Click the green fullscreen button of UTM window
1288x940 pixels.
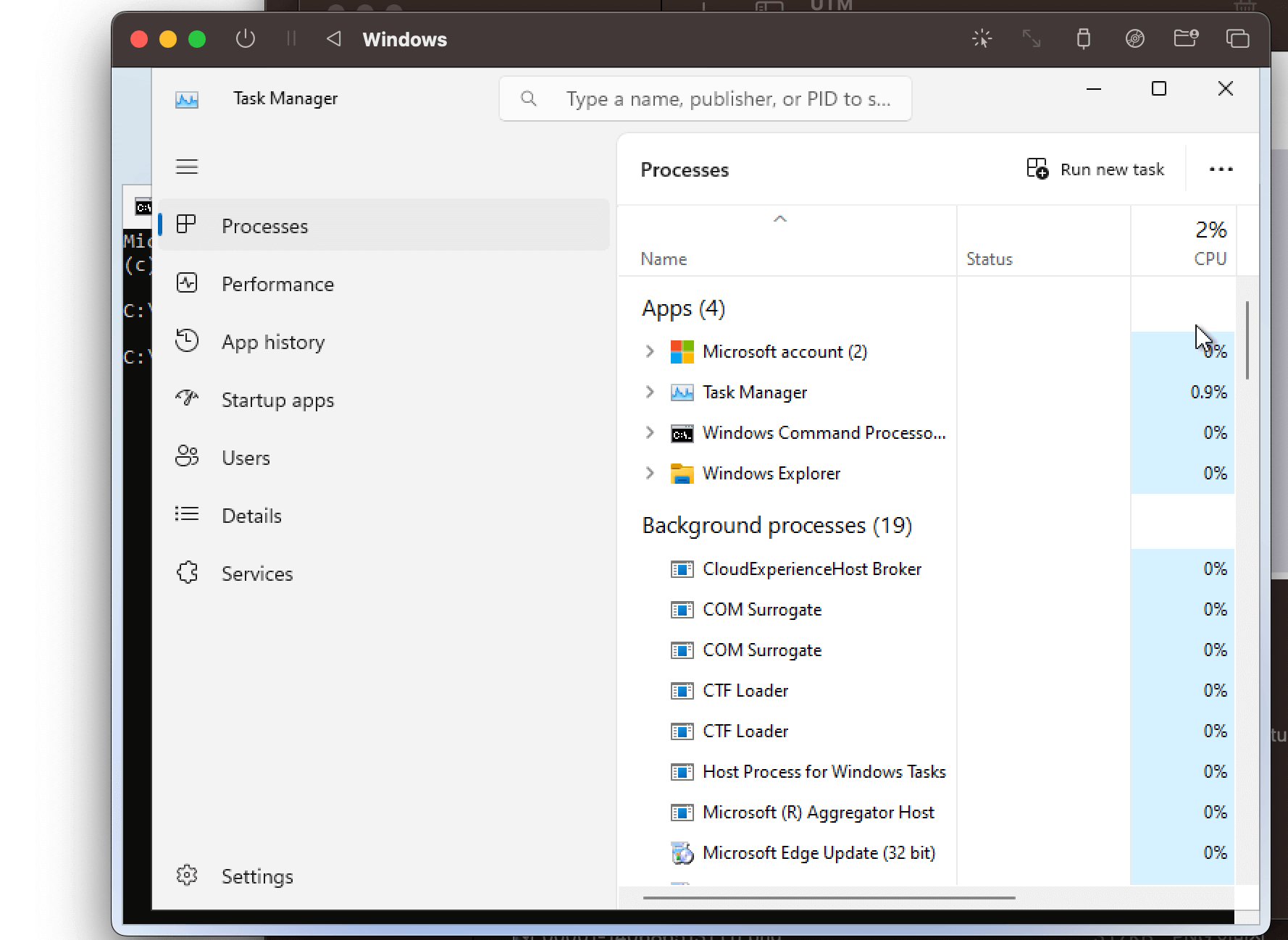pyautogui.click(x=197, y=39)
